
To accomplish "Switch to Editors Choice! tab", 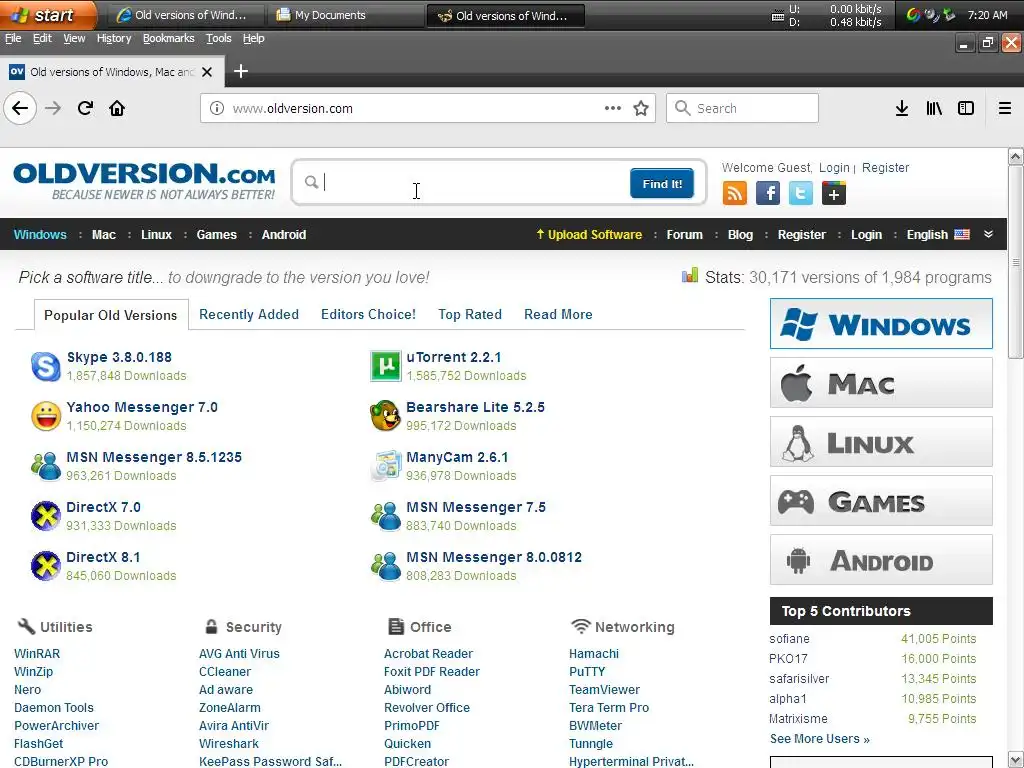I will click(368, 314).
